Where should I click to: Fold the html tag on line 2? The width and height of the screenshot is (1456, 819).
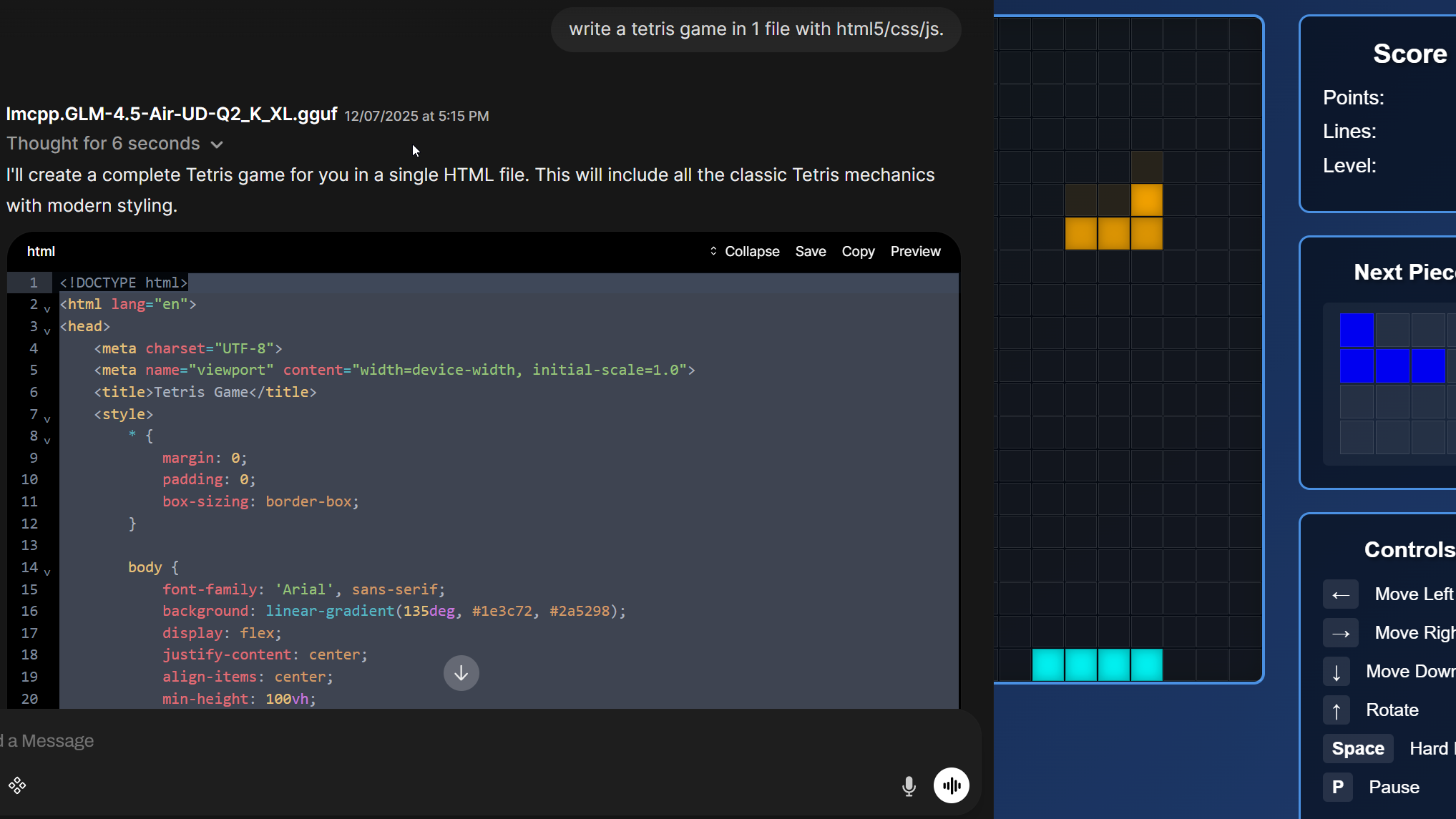(47, 310)
